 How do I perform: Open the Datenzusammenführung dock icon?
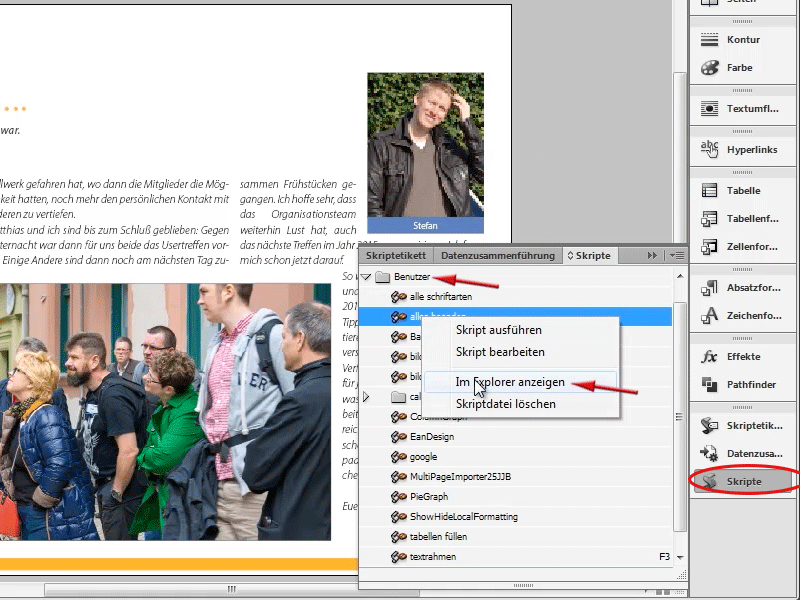[x=709, y=454]
